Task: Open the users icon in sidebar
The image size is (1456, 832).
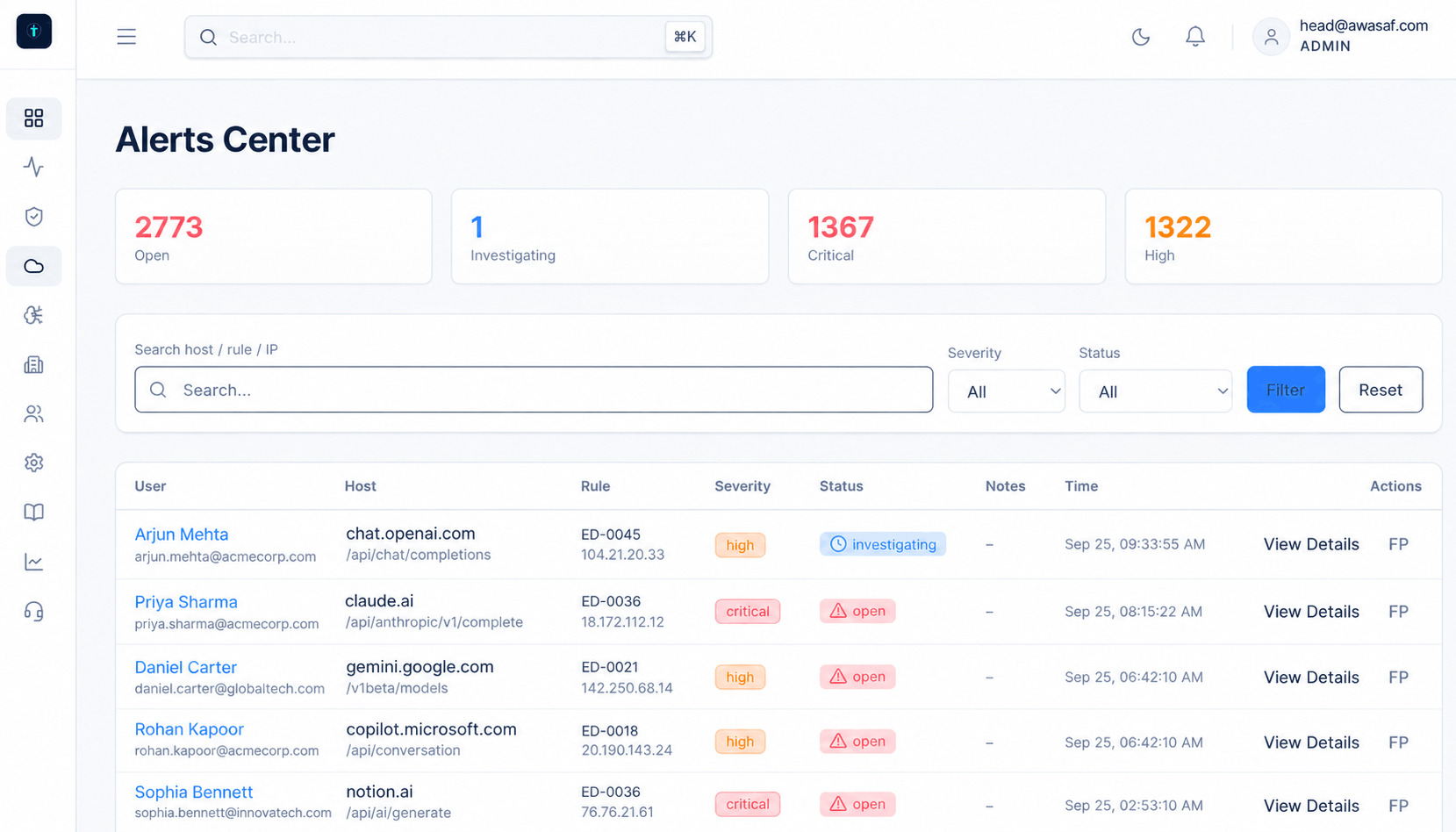Action: pyautogui.click(x=34, y=413)
